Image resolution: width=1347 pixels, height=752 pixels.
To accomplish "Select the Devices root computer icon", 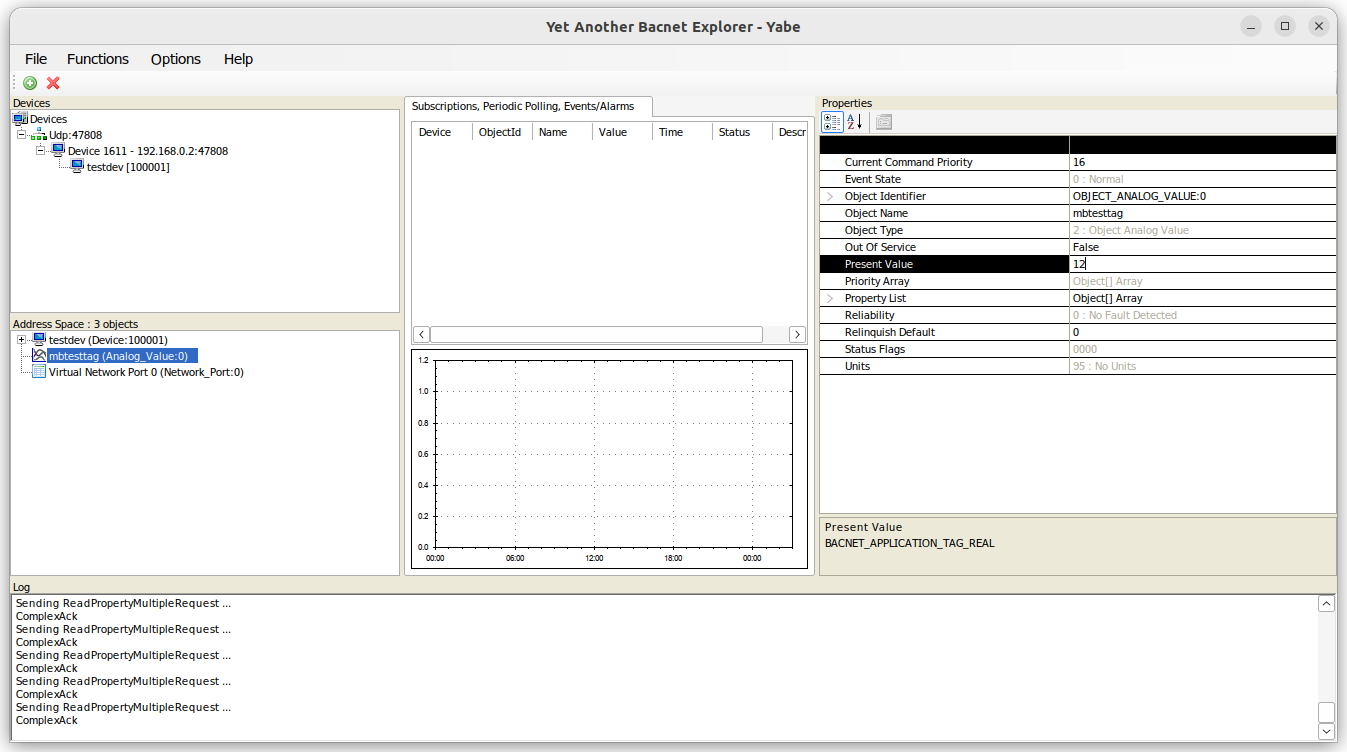I will click(x=20, y=119).
